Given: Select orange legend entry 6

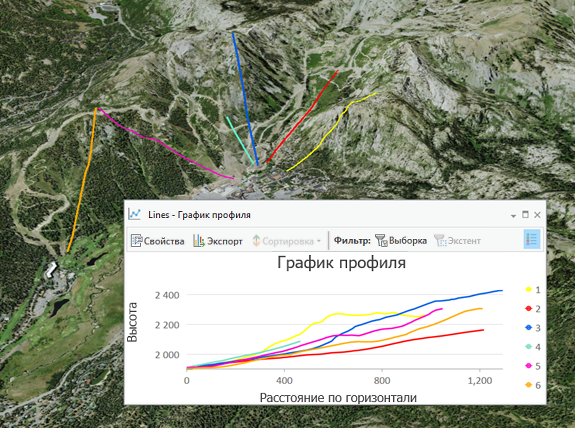Looking at the screenshot, I should tap(533, 385).
